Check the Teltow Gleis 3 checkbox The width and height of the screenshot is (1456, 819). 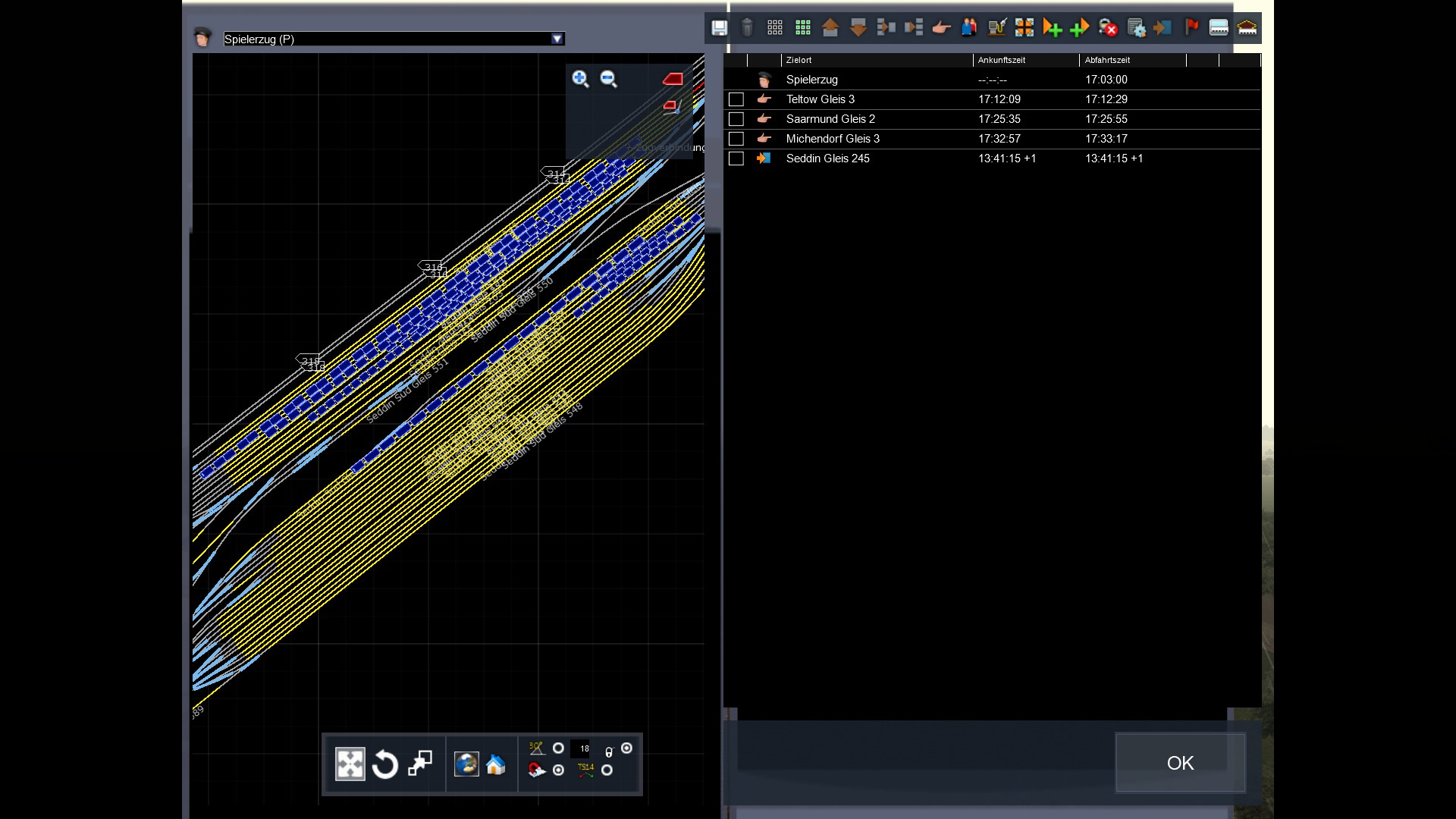[x=736, y=99]
